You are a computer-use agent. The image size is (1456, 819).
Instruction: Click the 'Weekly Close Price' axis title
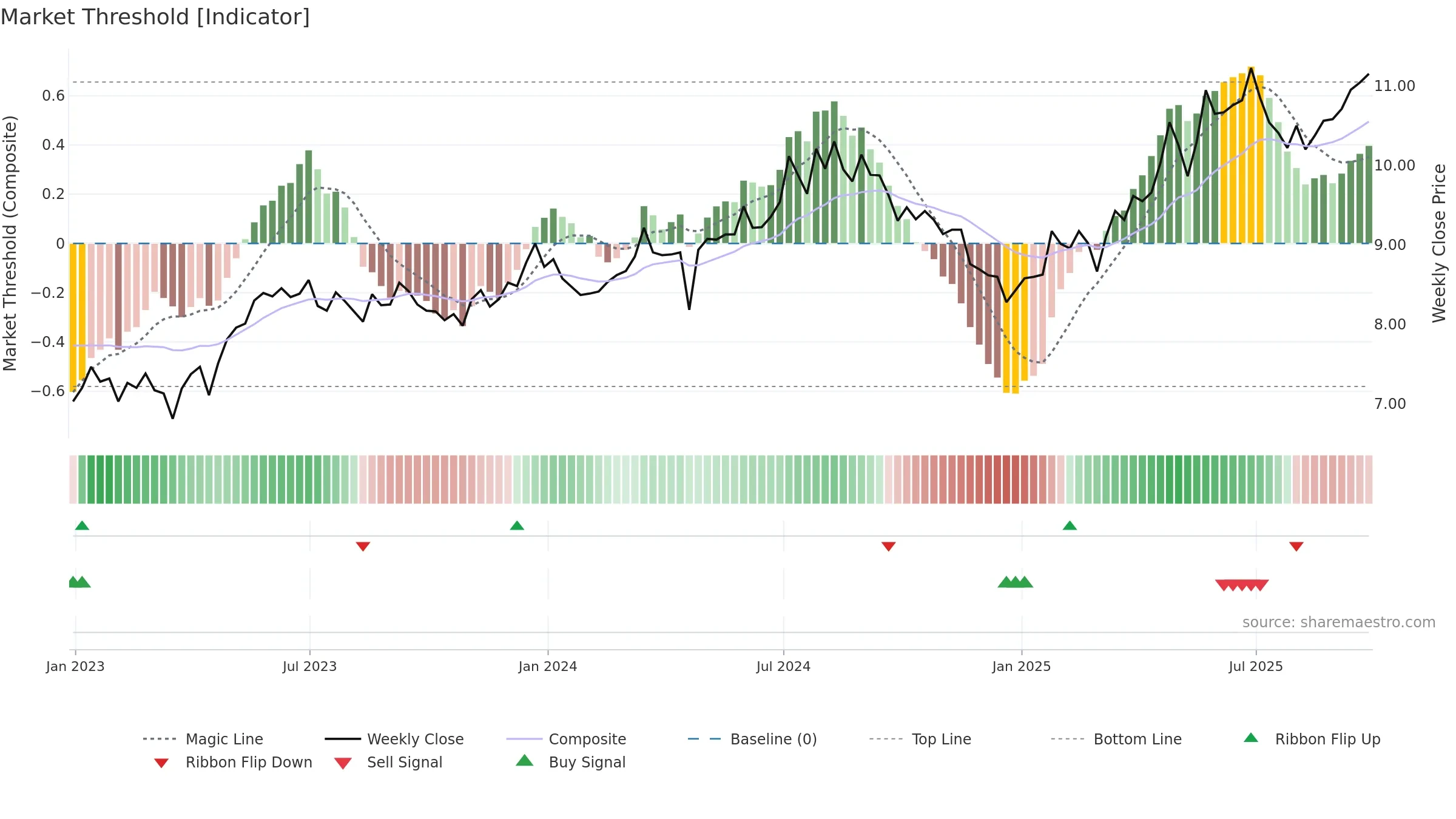point(1439,243)
